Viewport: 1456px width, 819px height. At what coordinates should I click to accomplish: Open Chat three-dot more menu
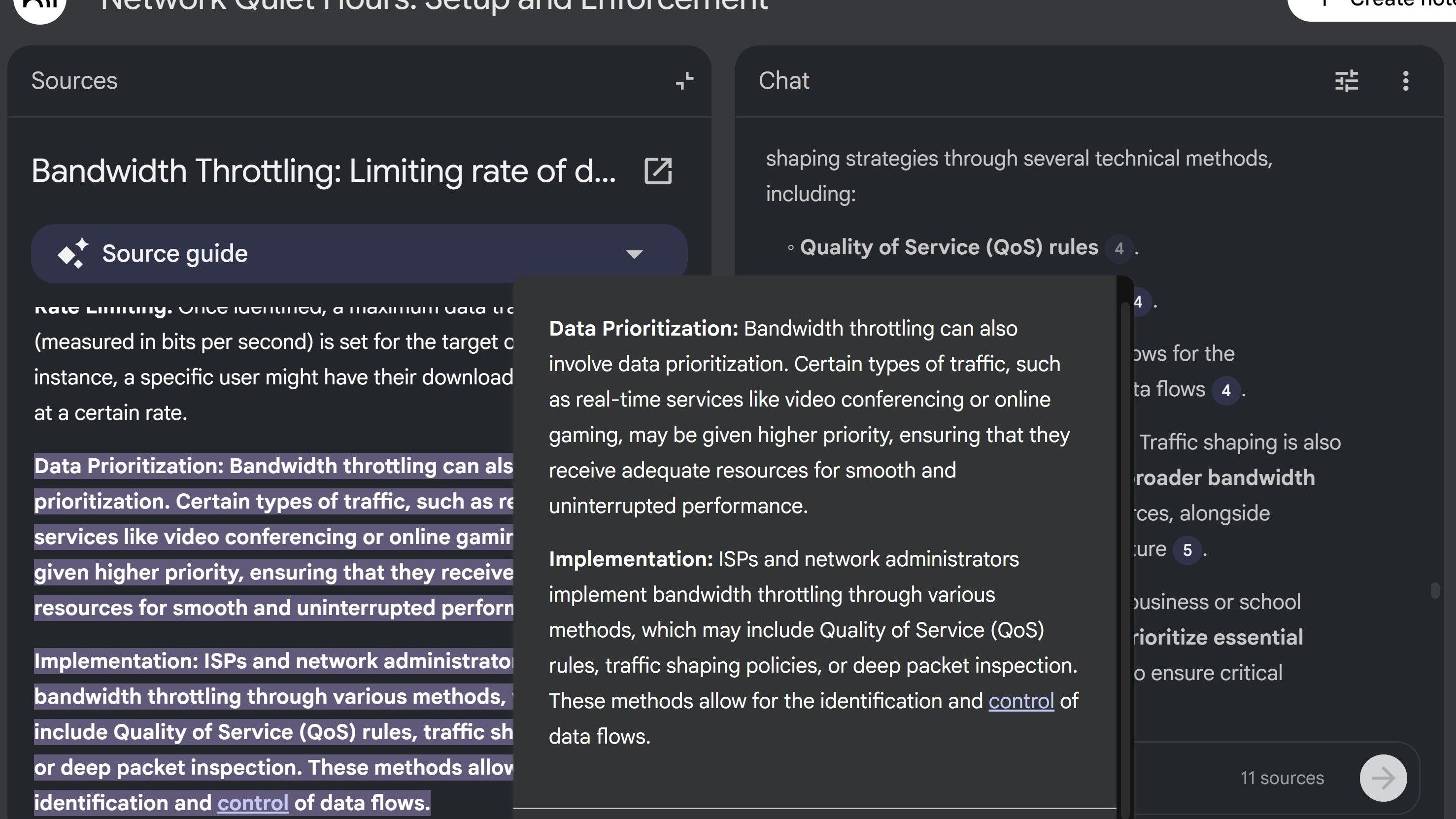(1406, 81)
